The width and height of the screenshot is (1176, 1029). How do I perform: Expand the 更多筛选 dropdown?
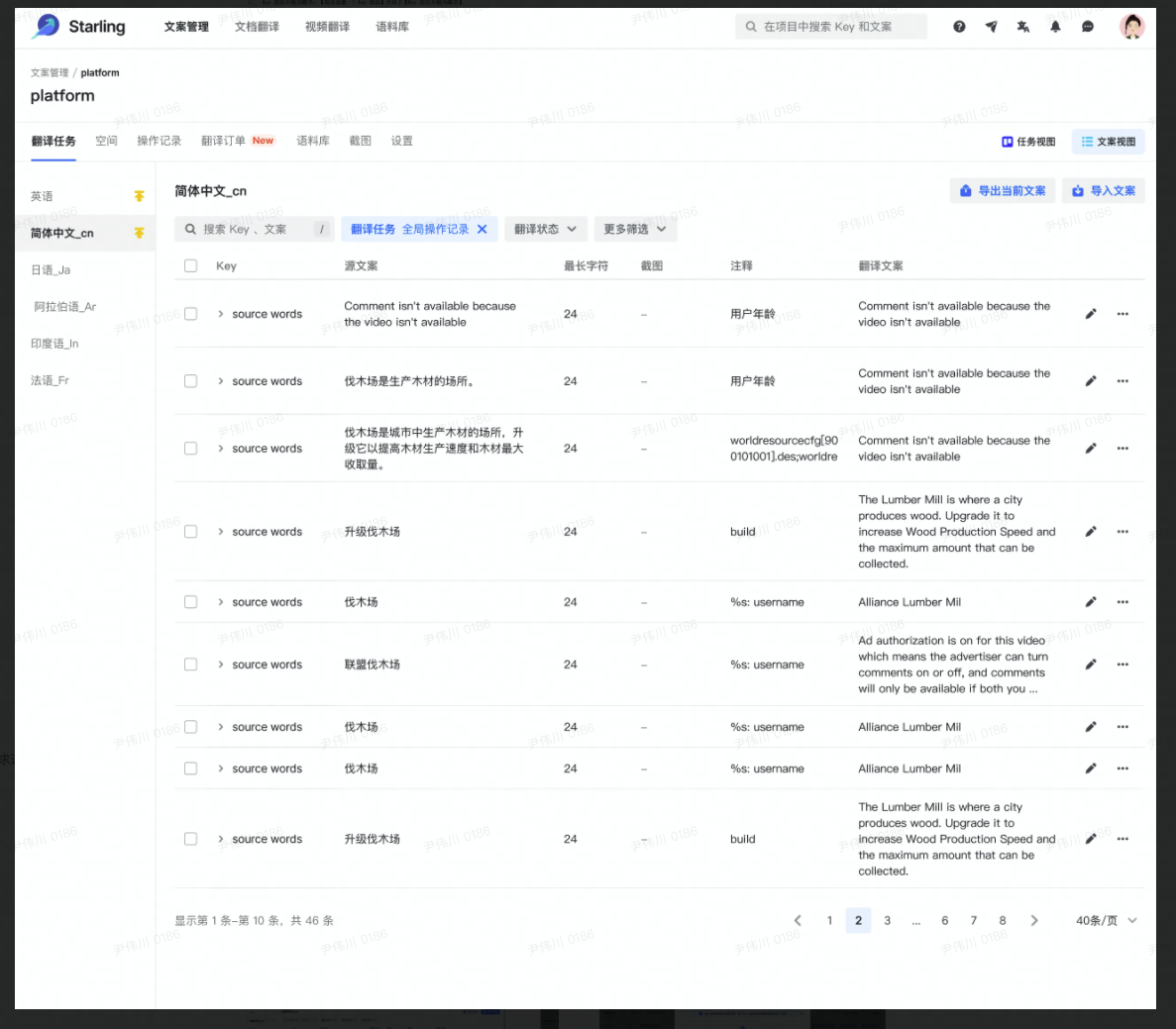pos(635,229)
